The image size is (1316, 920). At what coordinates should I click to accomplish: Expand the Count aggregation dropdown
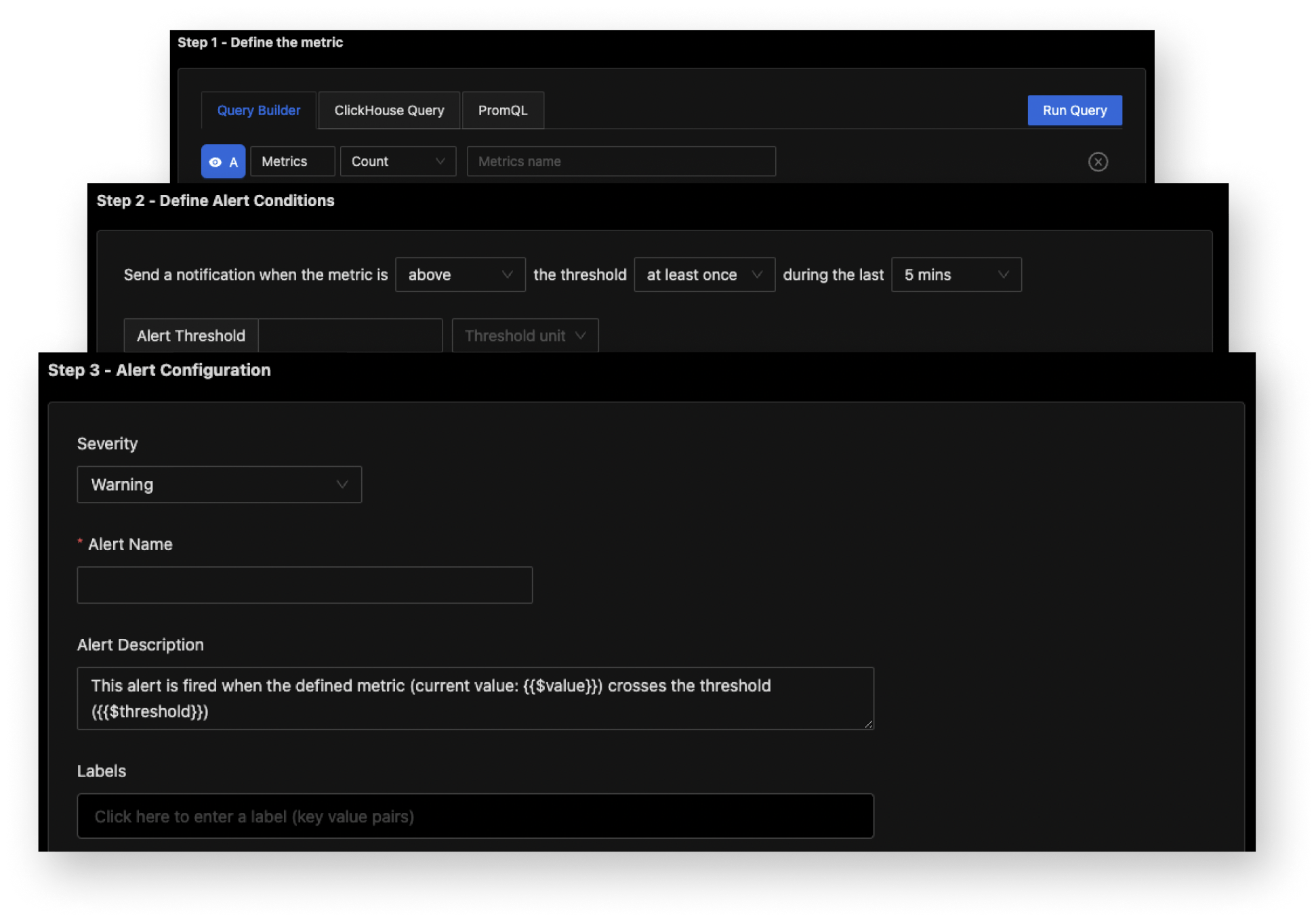pos(398,162)
